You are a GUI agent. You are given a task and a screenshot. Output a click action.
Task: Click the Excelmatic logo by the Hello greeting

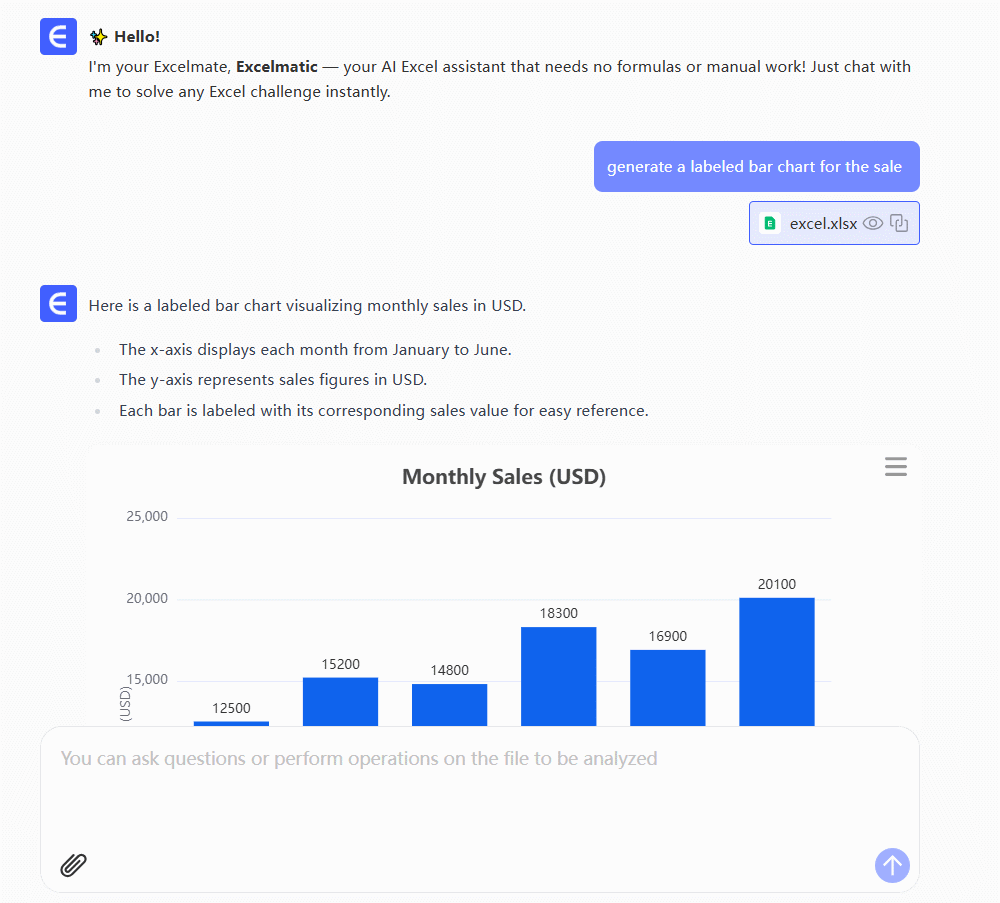(57, 36)
